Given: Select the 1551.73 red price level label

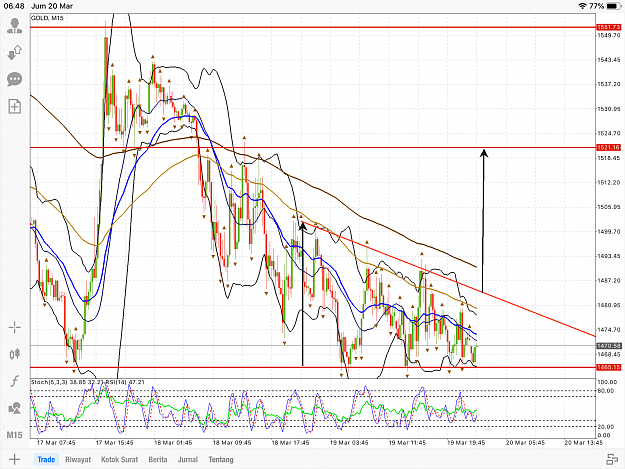Looking at the screenshot, I should 608,27.
